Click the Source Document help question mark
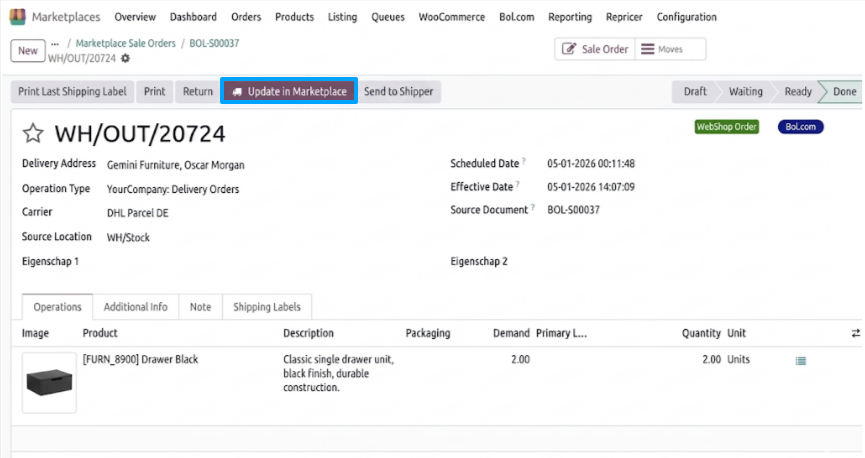This screenshot has width=865, height=458. (x=533, y=207)
